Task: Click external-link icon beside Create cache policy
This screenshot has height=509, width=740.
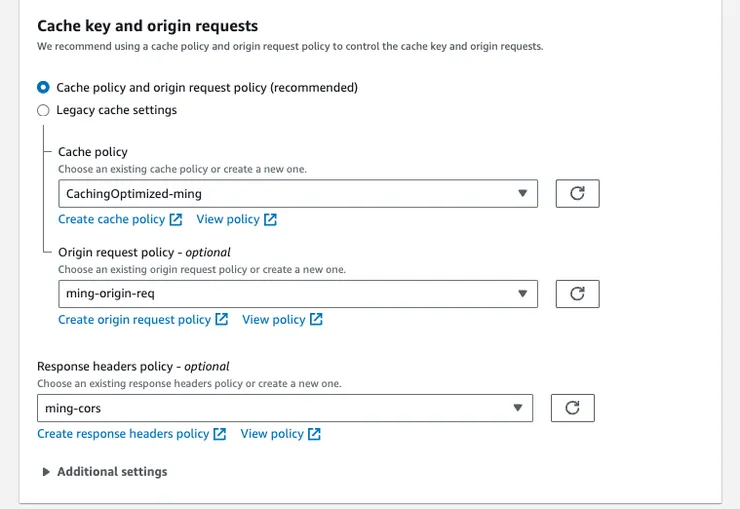Action: tap(176, 219)
